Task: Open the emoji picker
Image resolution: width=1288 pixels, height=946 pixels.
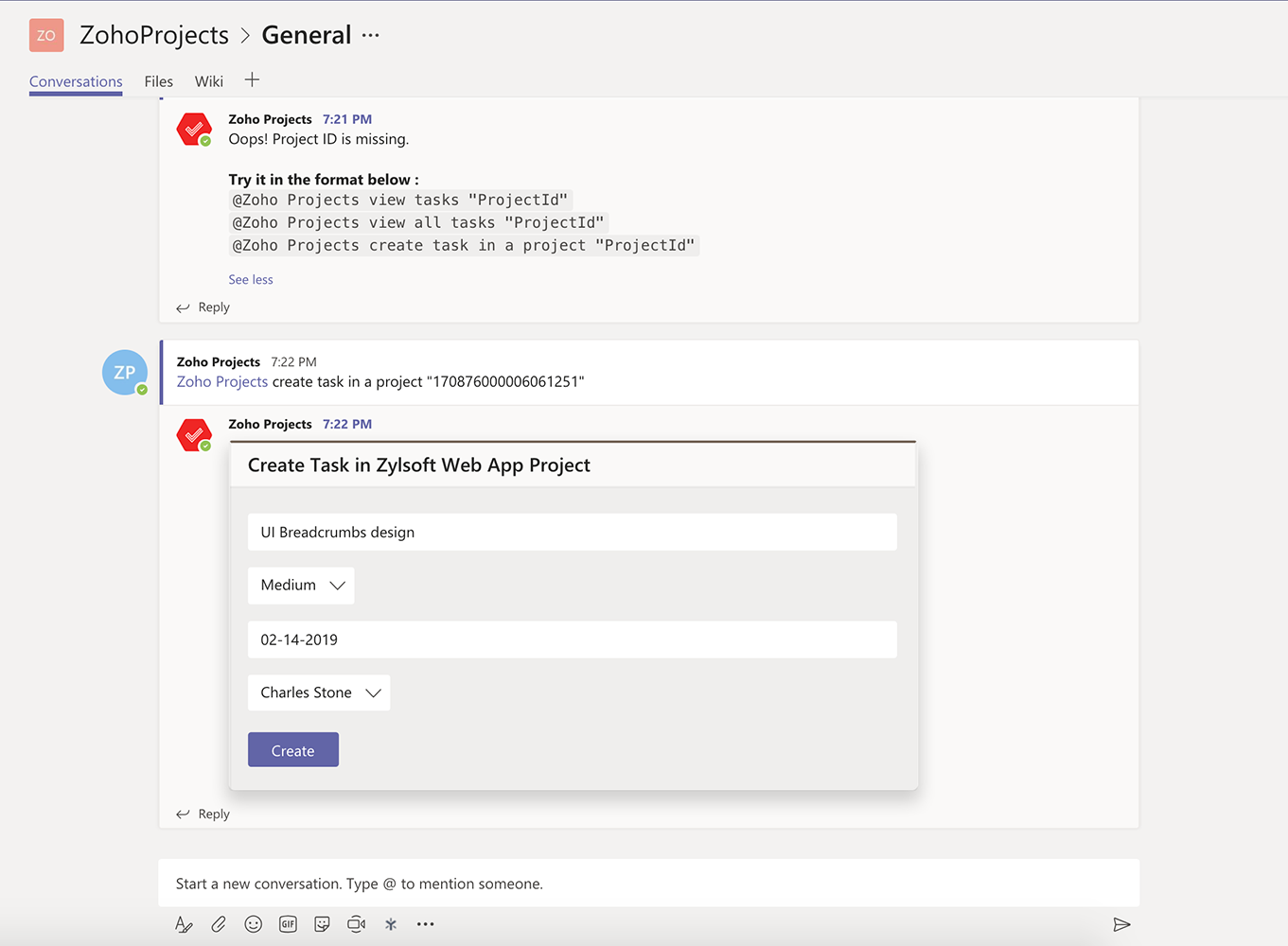Action: [253, 924]
